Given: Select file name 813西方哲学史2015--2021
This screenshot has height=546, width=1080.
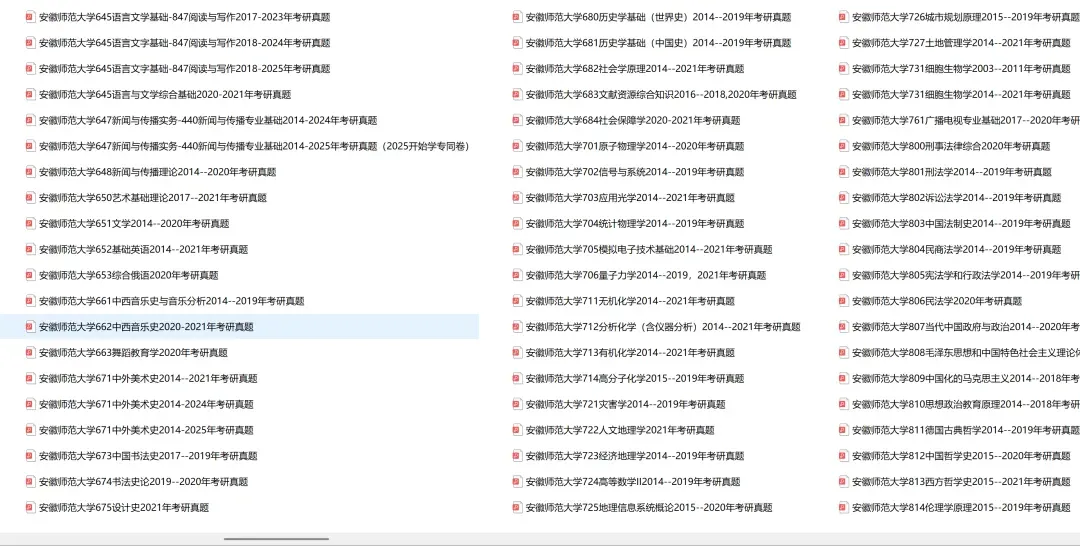Looking at the screenshot, I should 961,481.
